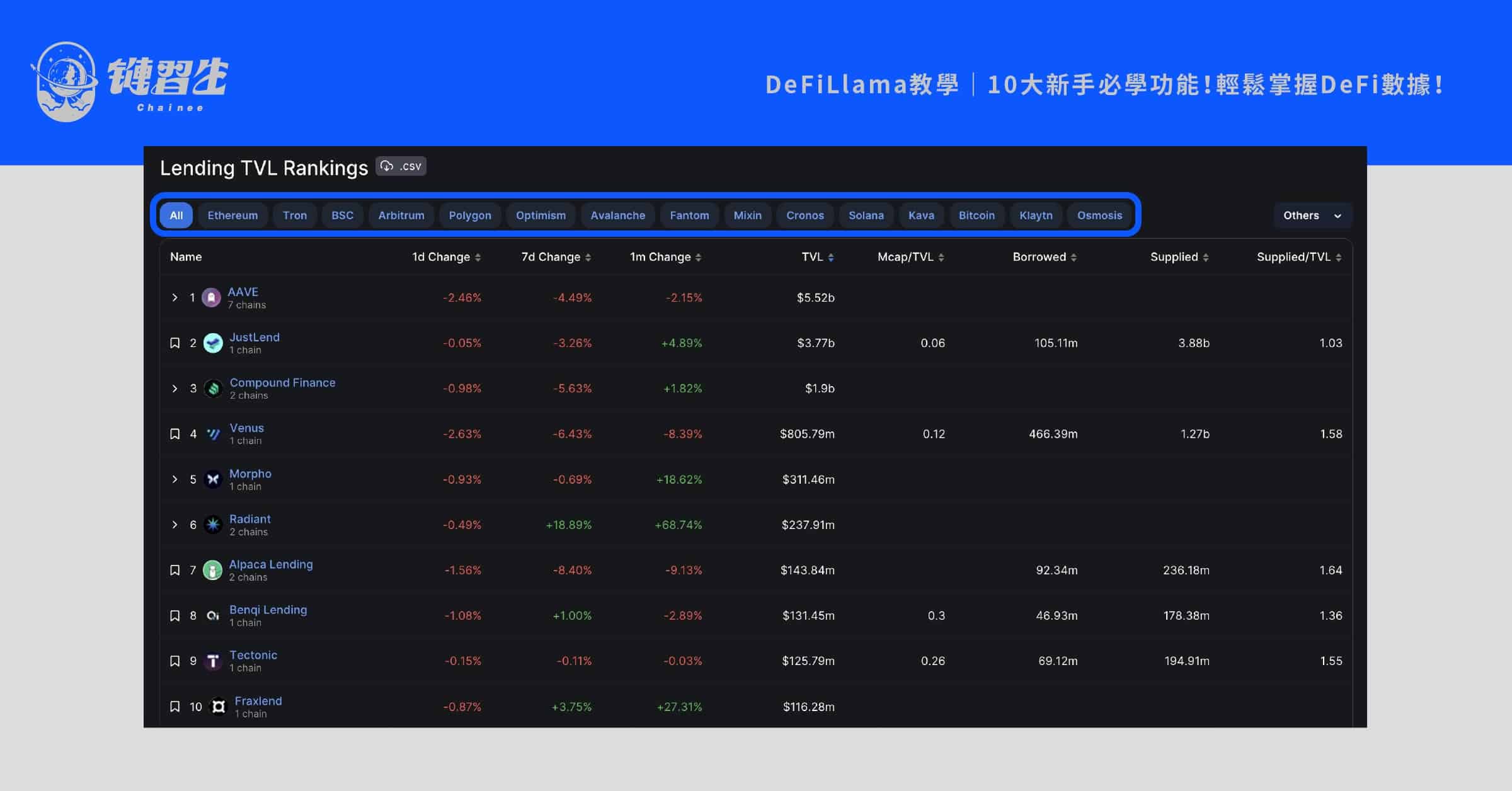Screen dimensions: 1512x791
Task: Expand the Radiant row chevron
Action: tap(175, 525)
